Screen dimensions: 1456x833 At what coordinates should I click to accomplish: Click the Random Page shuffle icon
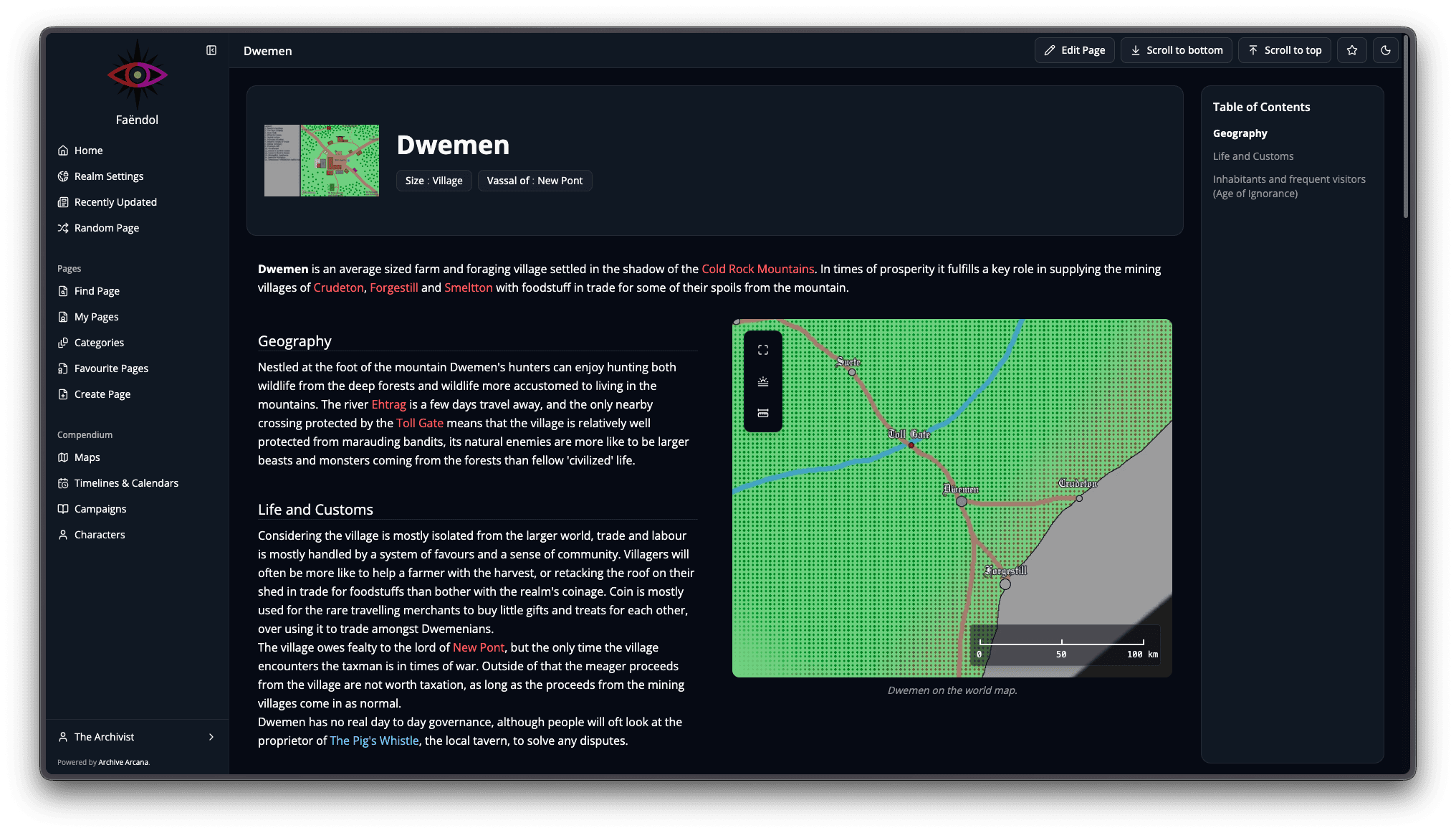click(64, 228)
